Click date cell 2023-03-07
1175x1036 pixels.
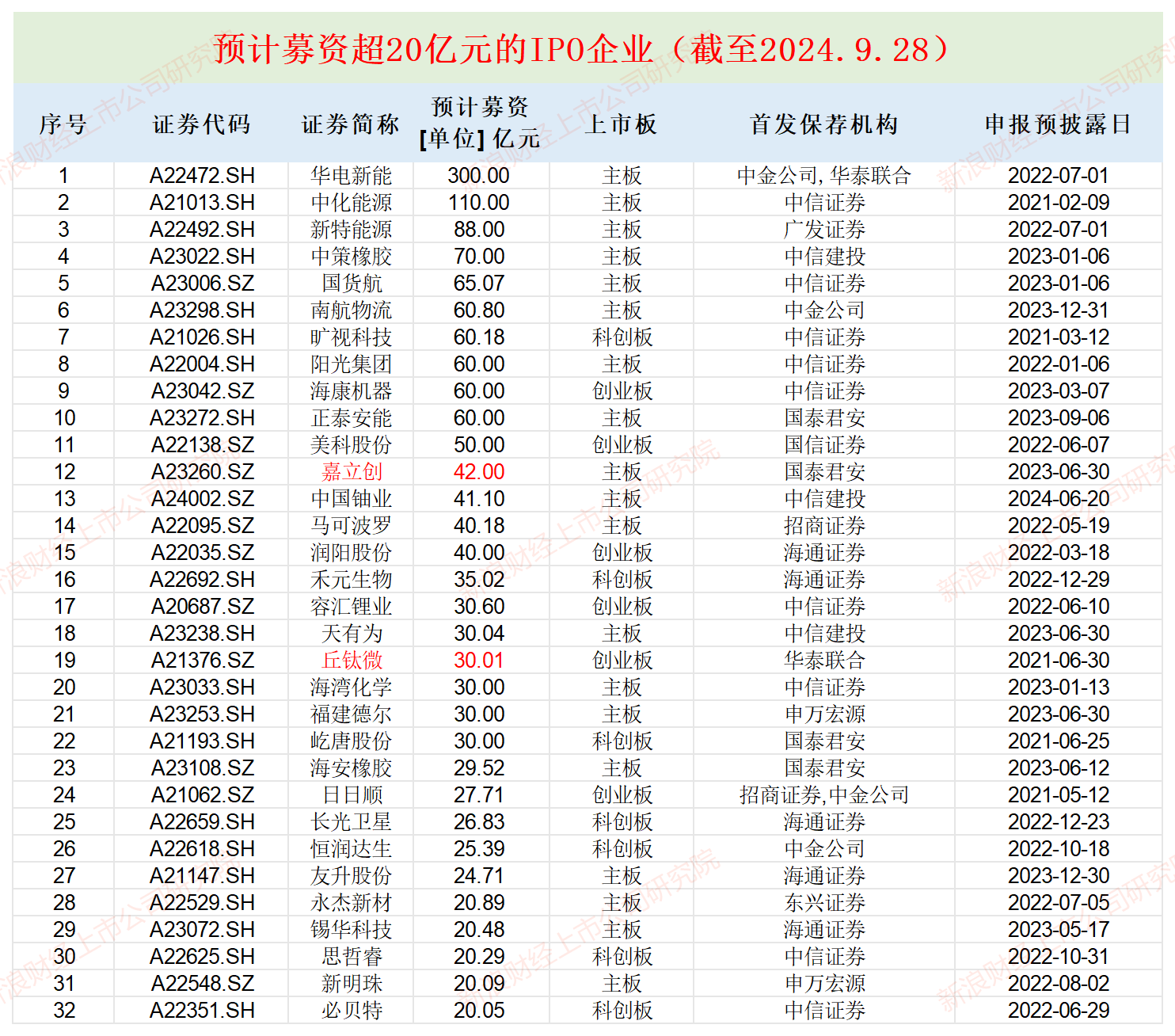[x=1058, y=391]
